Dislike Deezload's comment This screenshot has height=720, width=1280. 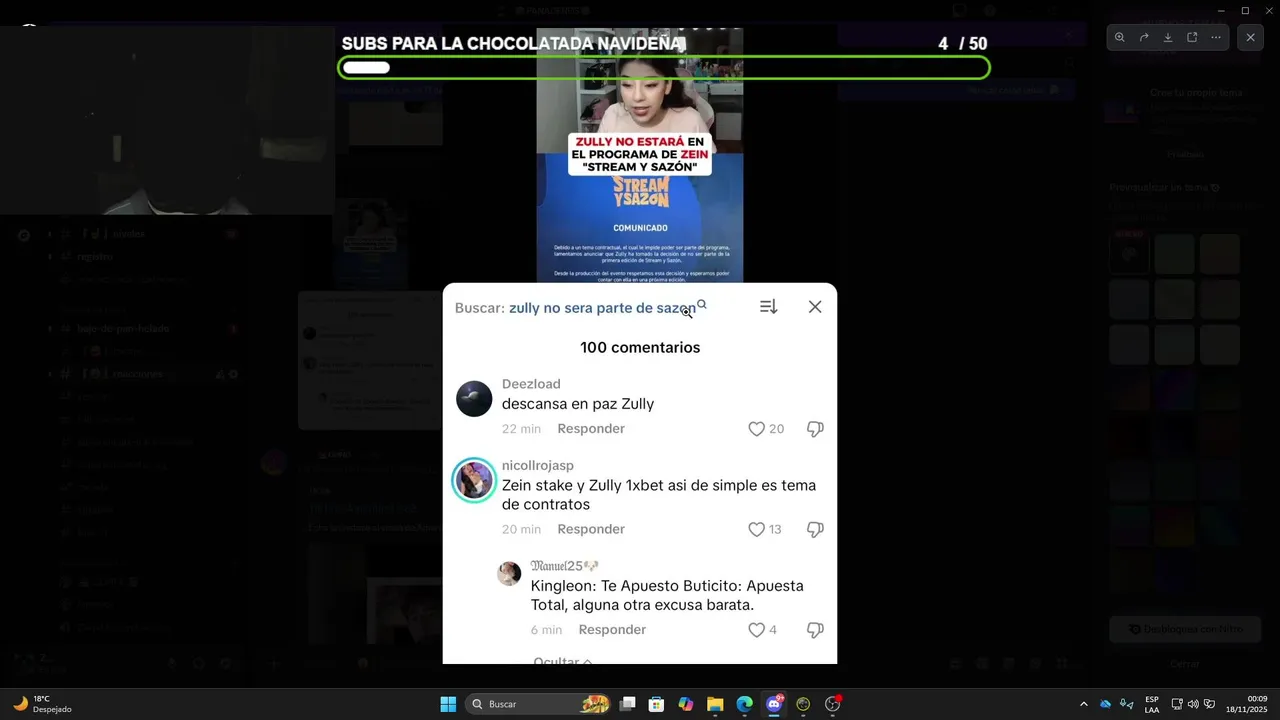tap(815, 429)
